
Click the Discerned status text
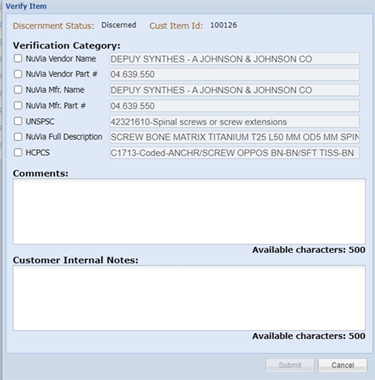coord(119,25)
